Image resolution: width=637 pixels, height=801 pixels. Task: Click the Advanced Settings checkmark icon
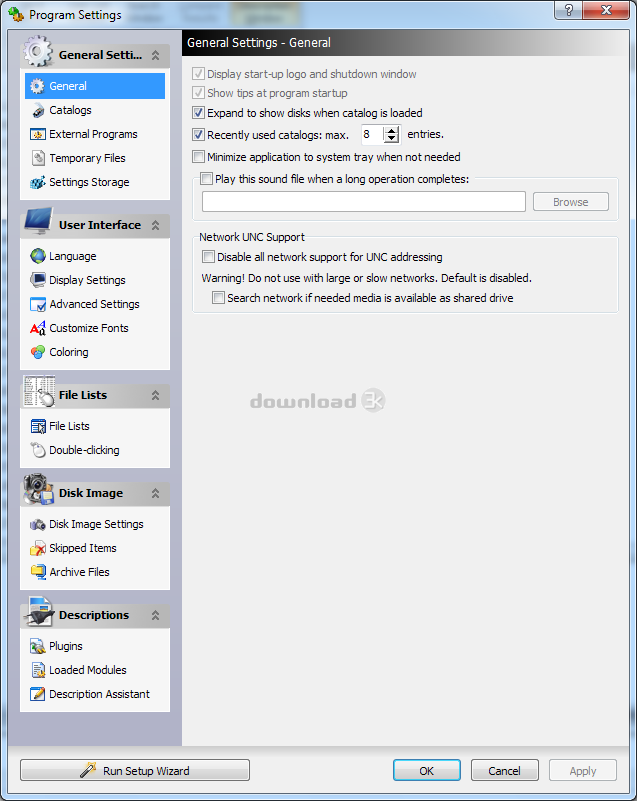[x=38, y=304]
